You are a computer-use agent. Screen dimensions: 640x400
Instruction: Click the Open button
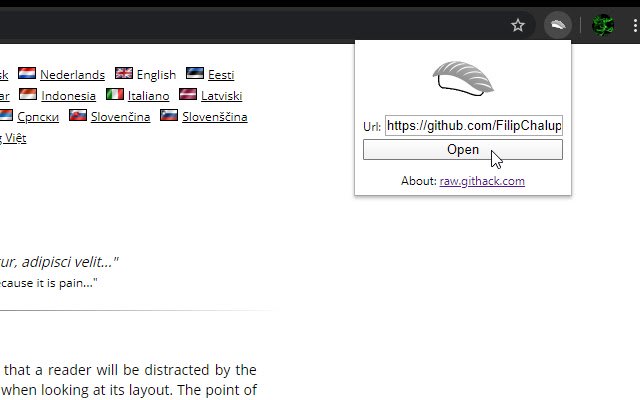coord(463,149)
